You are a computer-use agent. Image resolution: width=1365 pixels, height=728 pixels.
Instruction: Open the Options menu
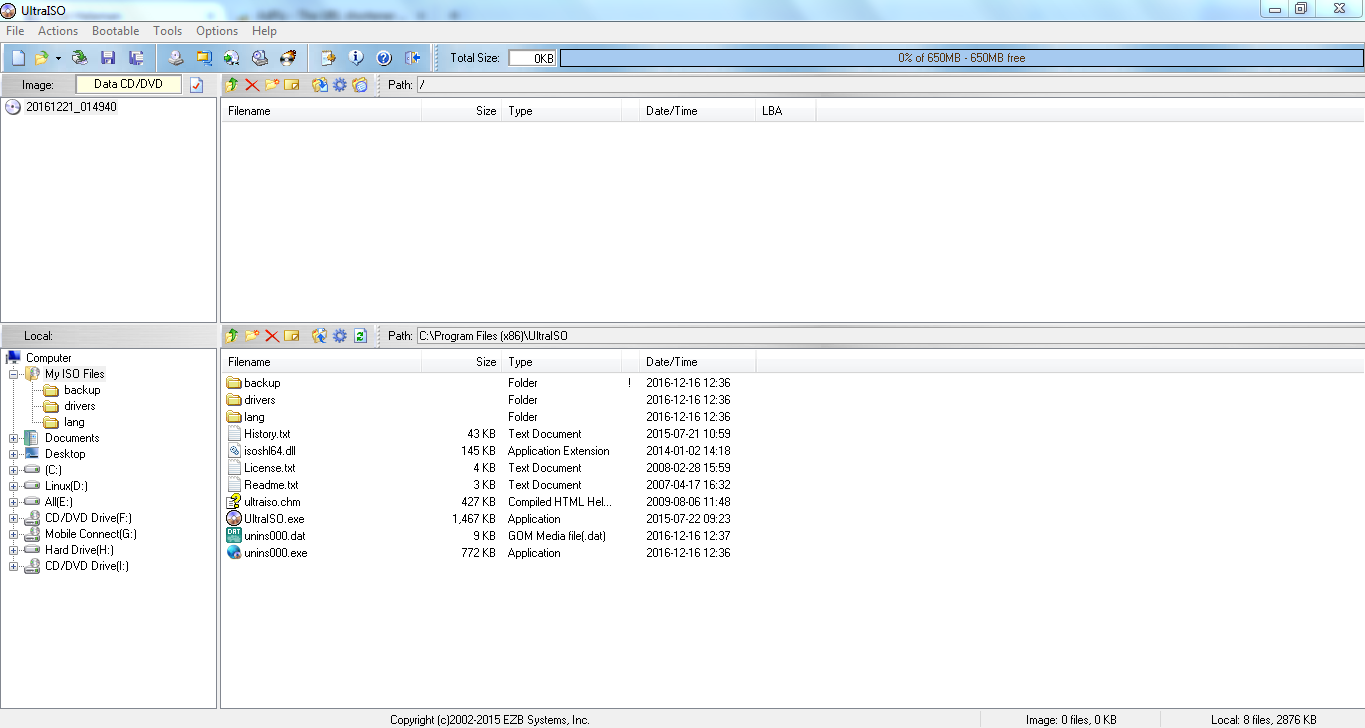tap(217, 31)
